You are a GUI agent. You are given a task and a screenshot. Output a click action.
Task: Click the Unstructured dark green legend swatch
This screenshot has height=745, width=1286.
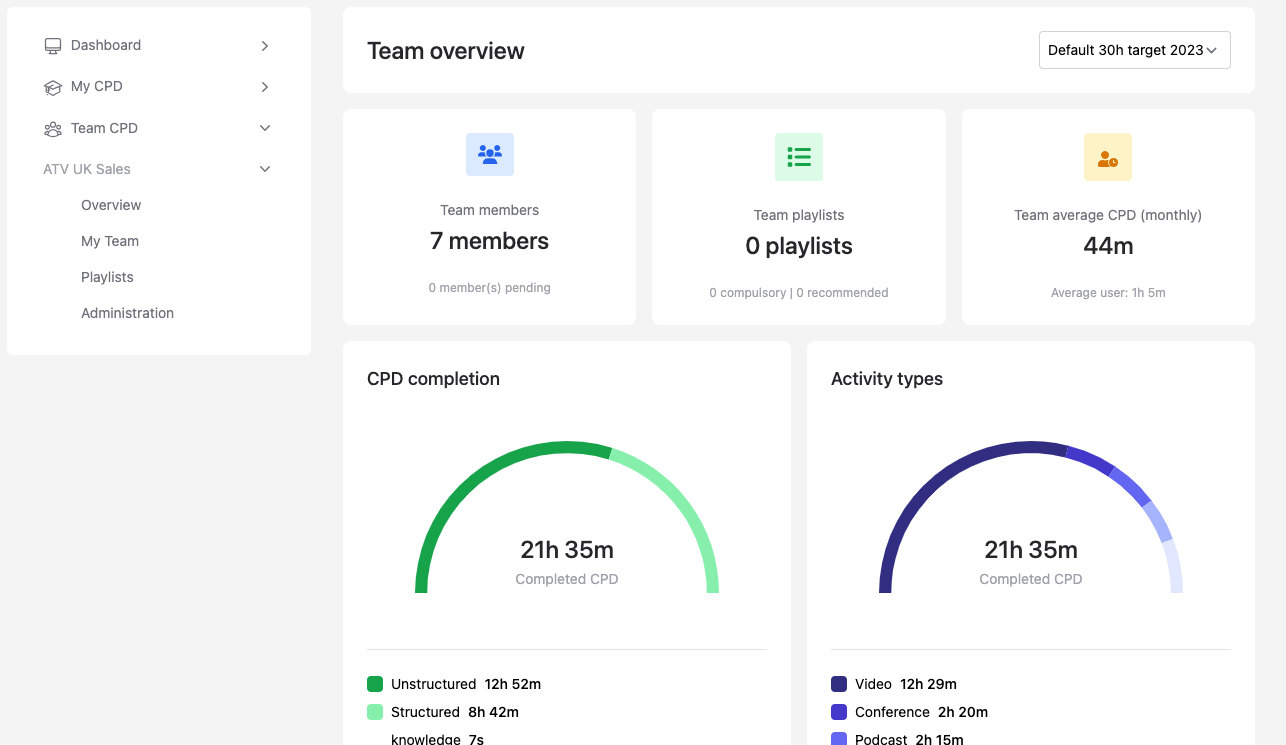click(375, 684)
